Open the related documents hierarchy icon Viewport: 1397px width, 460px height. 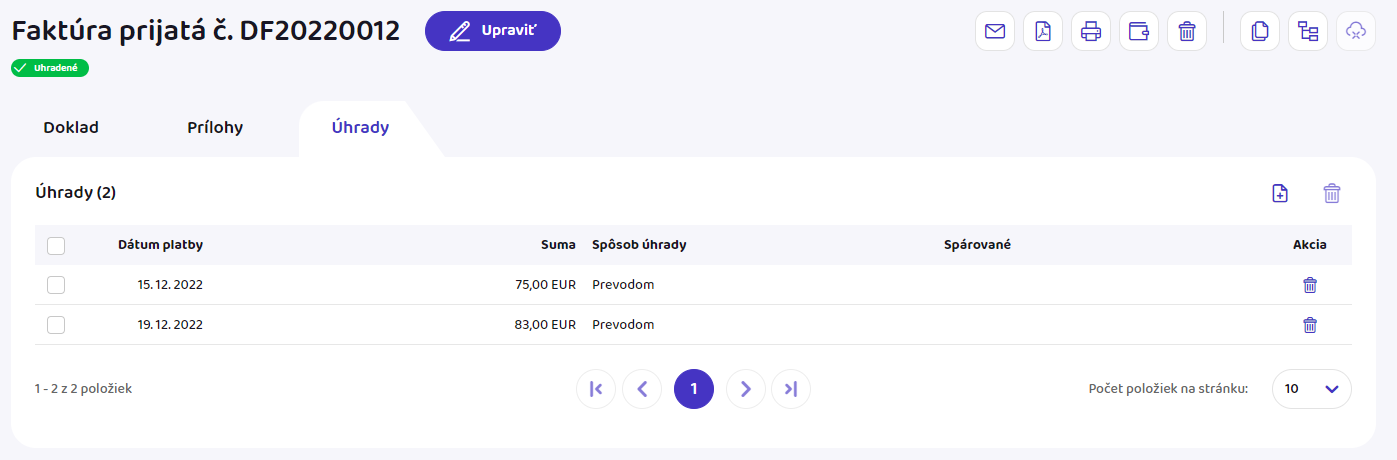tap(1307, 31)
